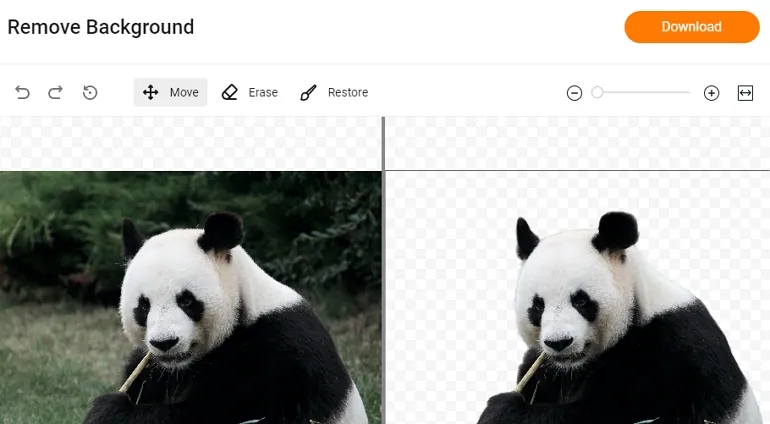The image size is (770, 424).
Task: Click the background-removed panda preview
Action: coord(578,298)
